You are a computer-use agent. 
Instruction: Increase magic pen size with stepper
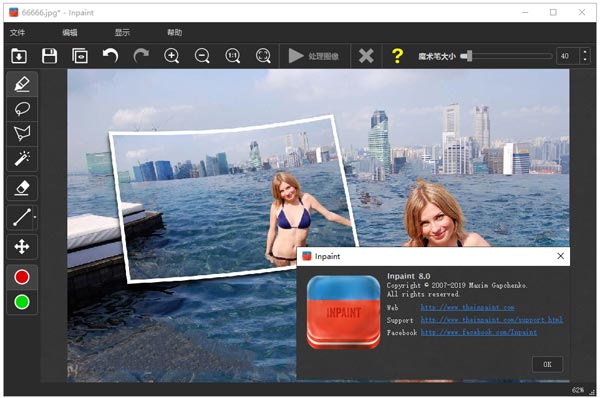point(585,52)
